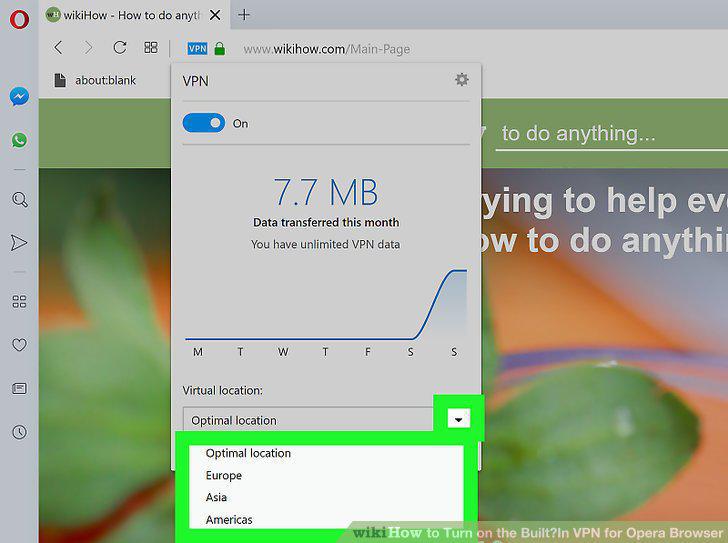The height and width of the screenshot is (543, 728).
Task: Open the sidebar search icon
Action: [x=20, y=200]
